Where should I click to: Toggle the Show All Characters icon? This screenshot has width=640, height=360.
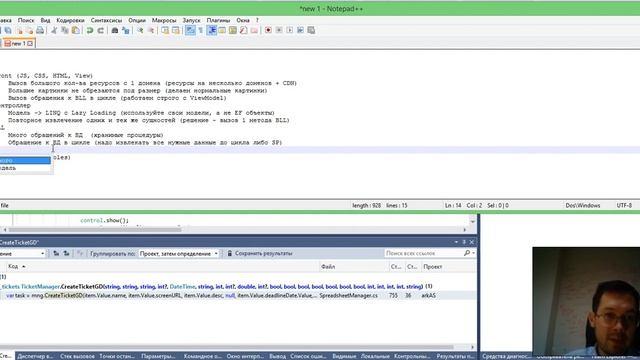tap(201, 30)
